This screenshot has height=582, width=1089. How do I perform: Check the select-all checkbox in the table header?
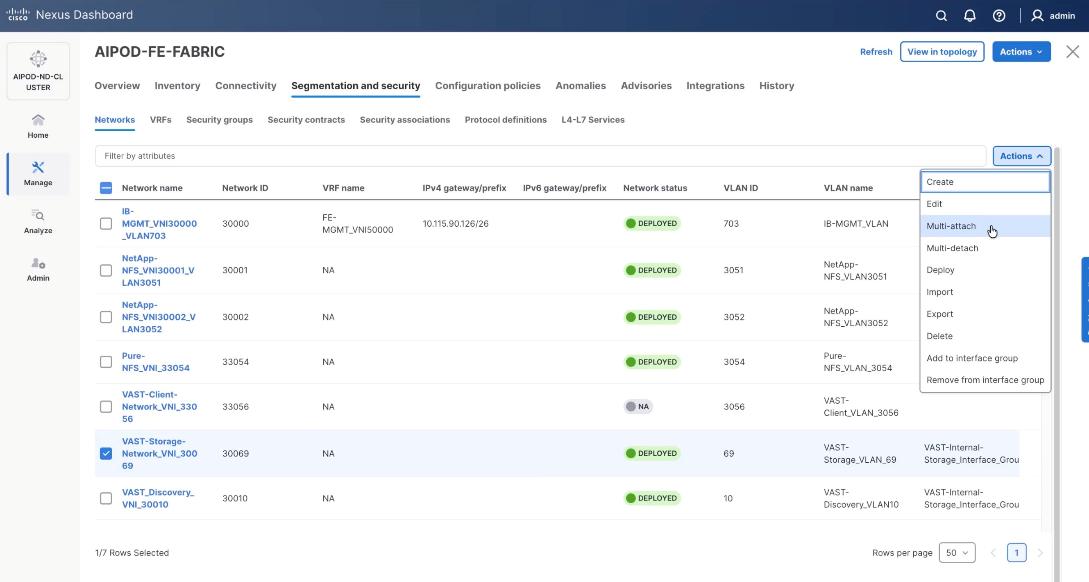pos(106,187)
